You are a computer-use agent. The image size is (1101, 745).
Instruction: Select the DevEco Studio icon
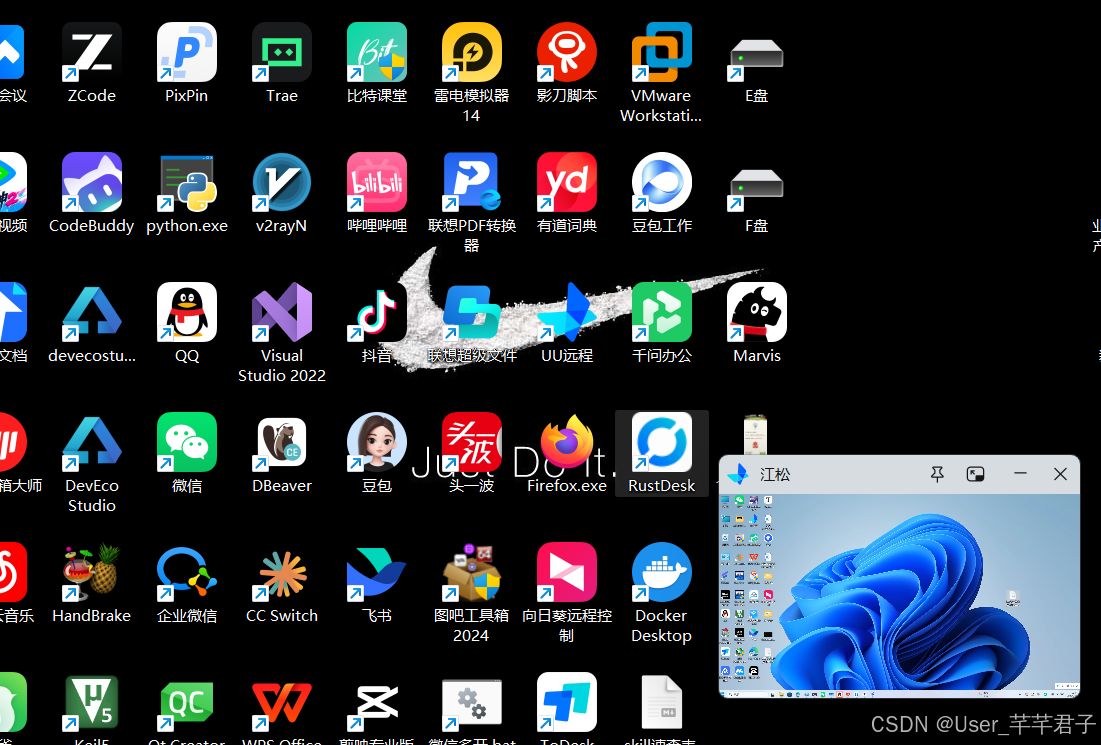click(92, 442)
